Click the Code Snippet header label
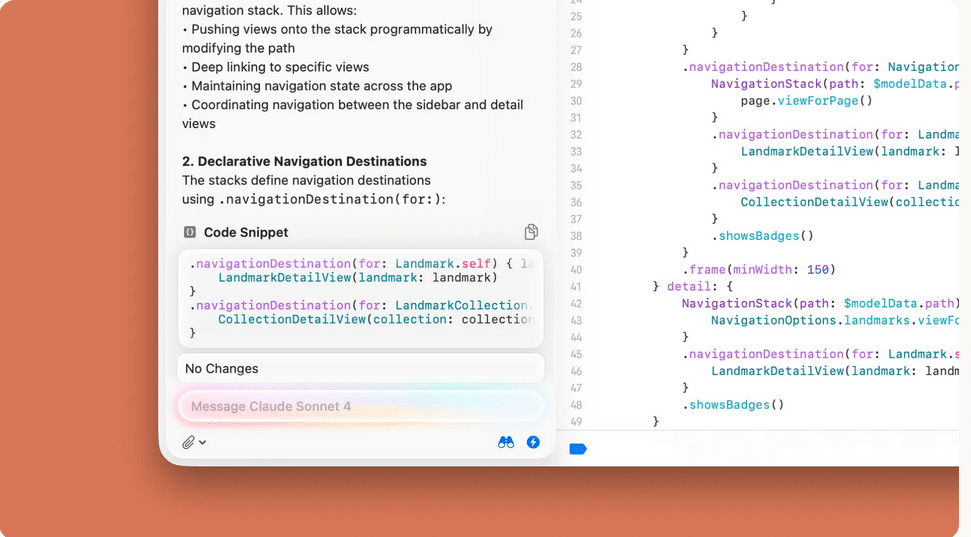Image resolution: width=971 pixels, height=537 pixels. (x=246, y=232)
